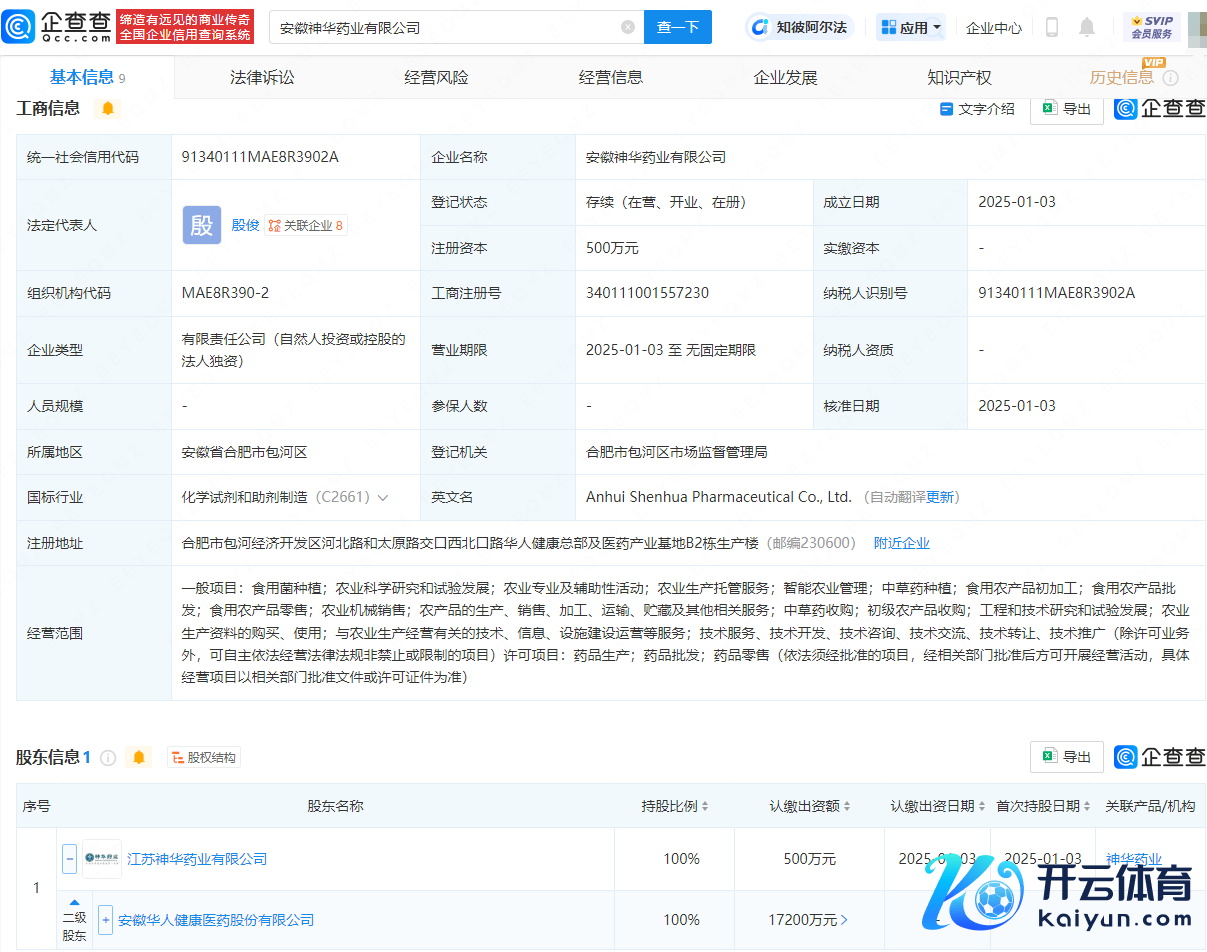The image size is (1207, 952).
Task: Clear the search box text
Action: 628,27
